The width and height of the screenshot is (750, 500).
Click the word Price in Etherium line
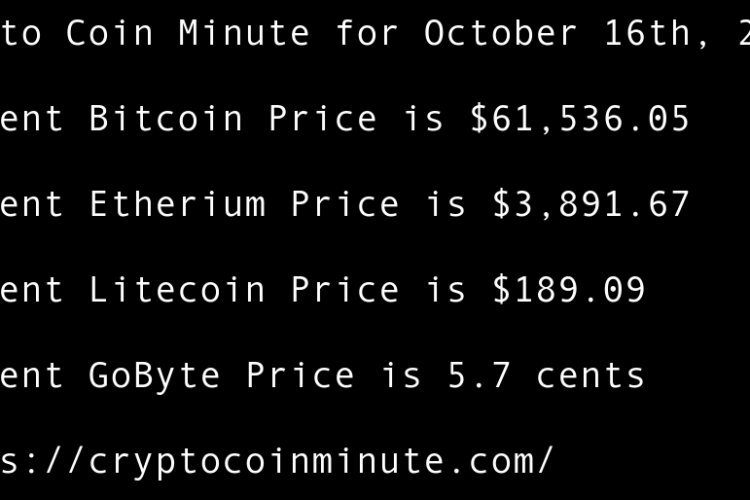coord(345,204)
